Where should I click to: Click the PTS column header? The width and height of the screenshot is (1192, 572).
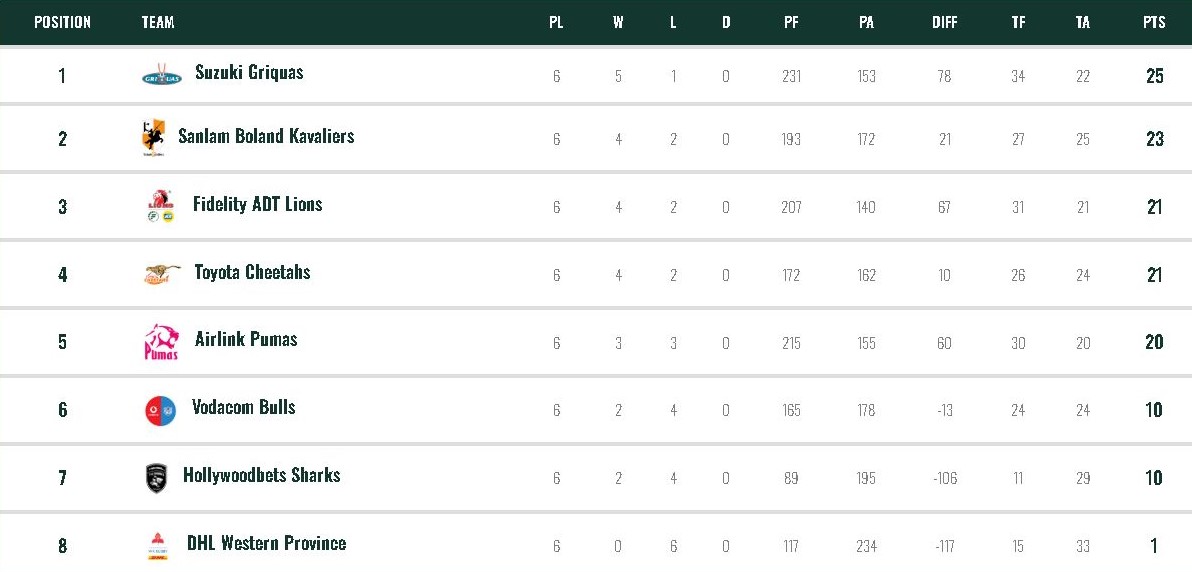(1154, 22)
